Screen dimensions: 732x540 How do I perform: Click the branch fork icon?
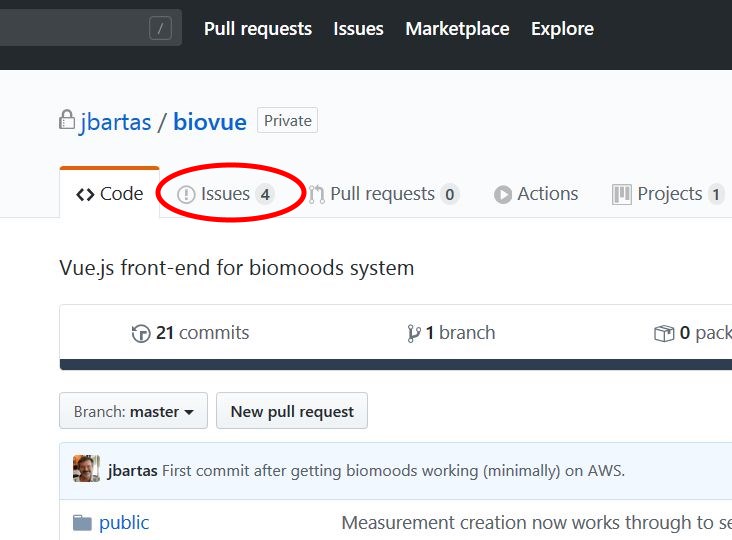(x=413, y=333)
